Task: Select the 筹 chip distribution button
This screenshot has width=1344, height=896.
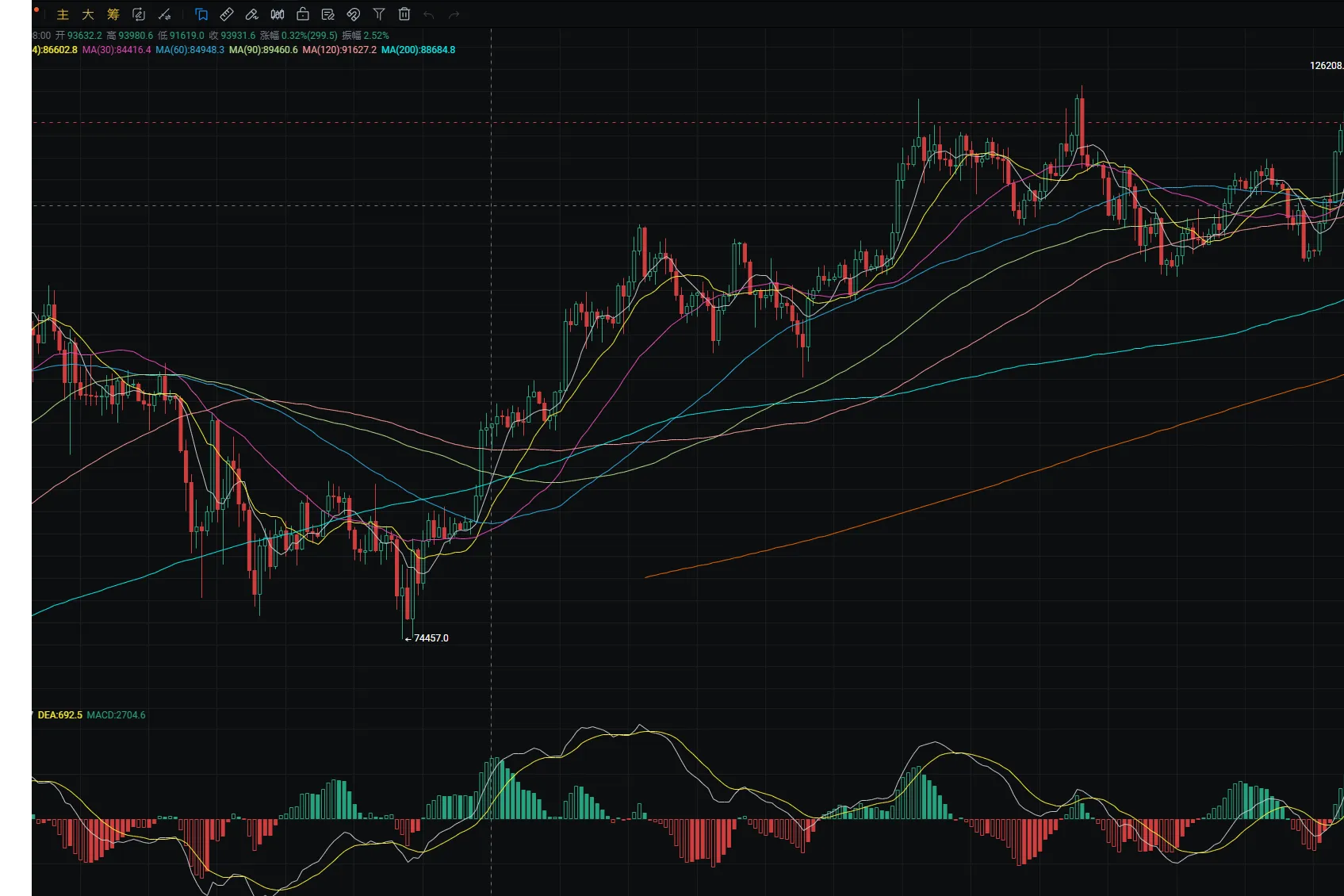Action: [x=113, y=14]
